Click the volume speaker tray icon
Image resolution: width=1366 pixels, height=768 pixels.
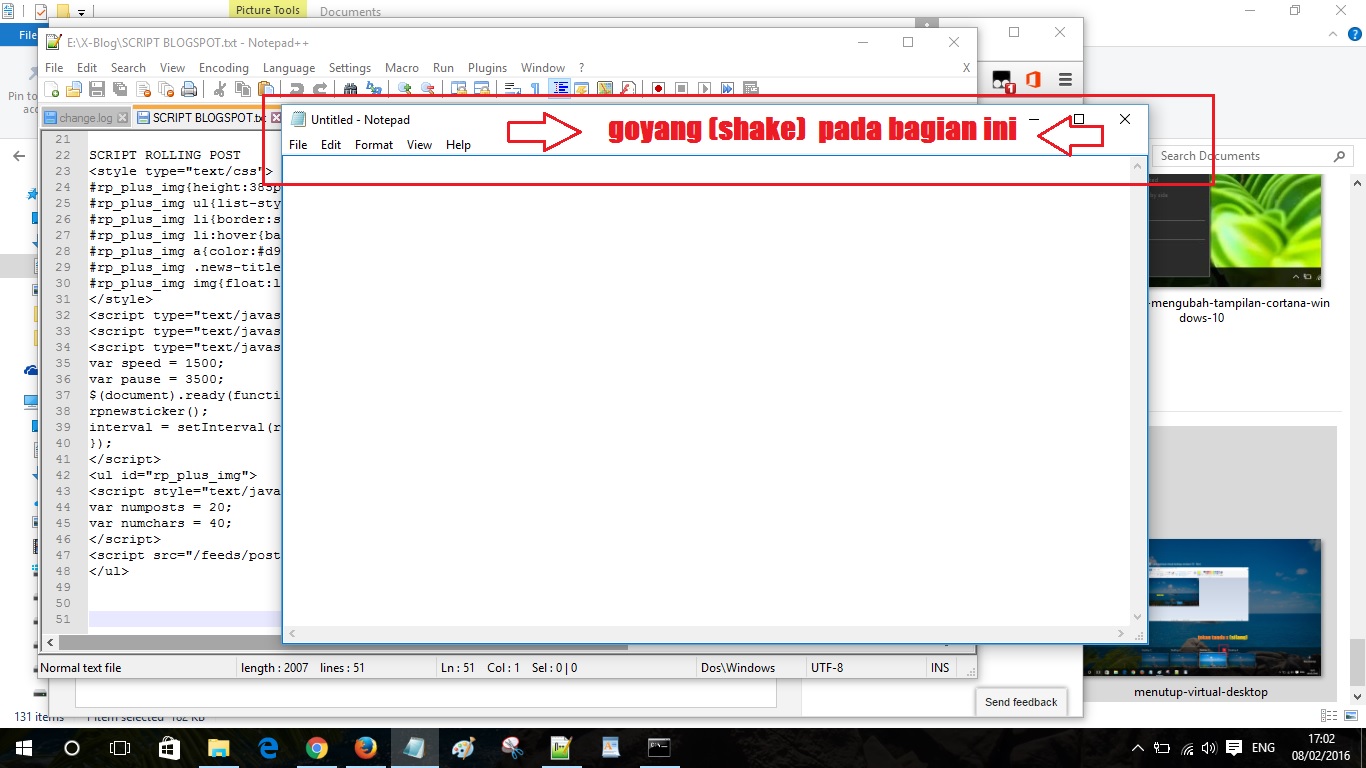click(1209, 748)
